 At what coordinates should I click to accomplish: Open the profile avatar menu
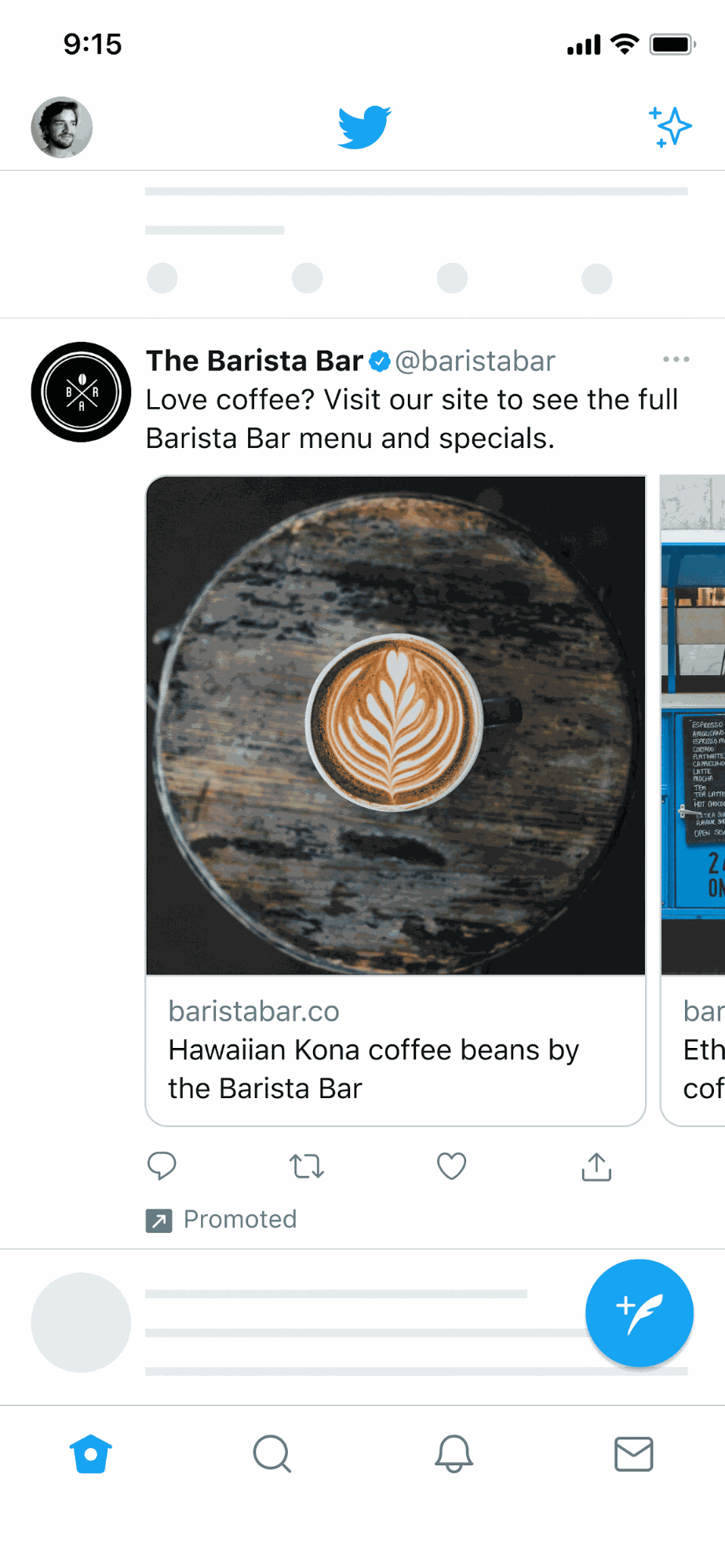[61, 127]
